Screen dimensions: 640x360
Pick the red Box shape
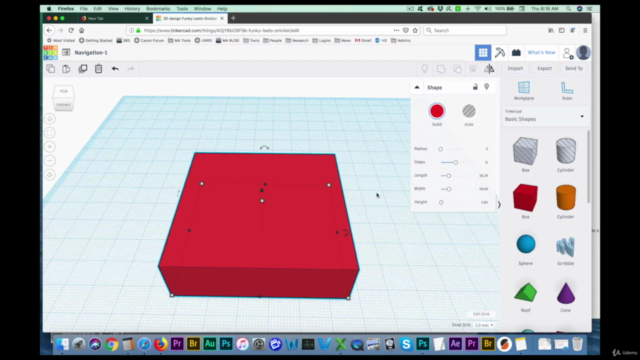525,198
